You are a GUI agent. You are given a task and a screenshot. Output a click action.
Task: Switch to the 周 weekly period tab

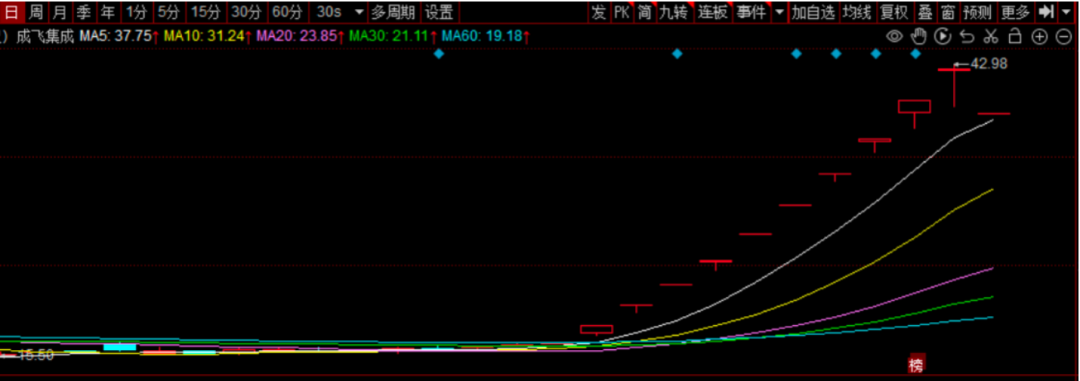(36, 12)
